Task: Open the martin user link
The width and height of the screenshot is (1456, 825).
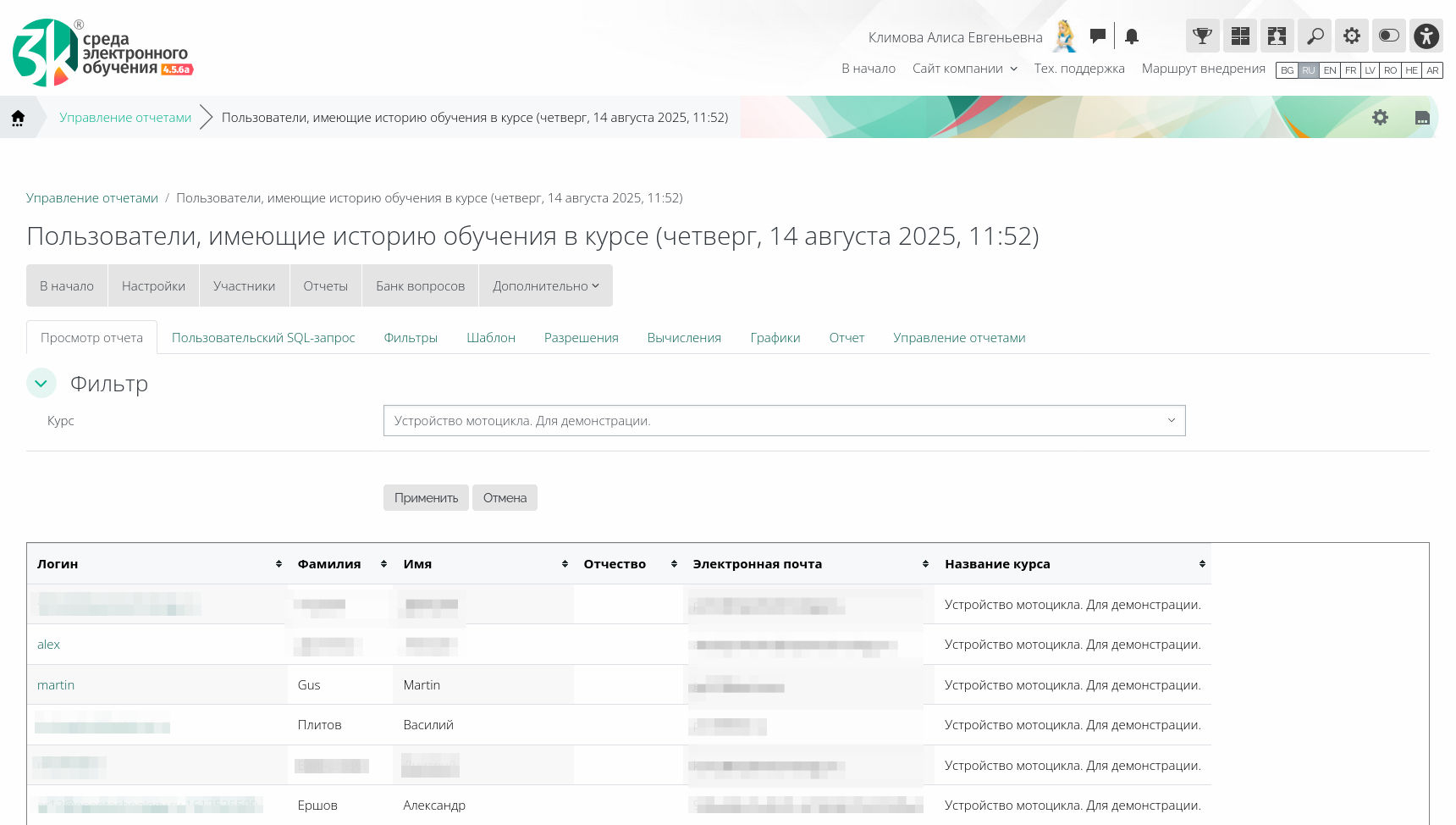Action: [56, 685]
